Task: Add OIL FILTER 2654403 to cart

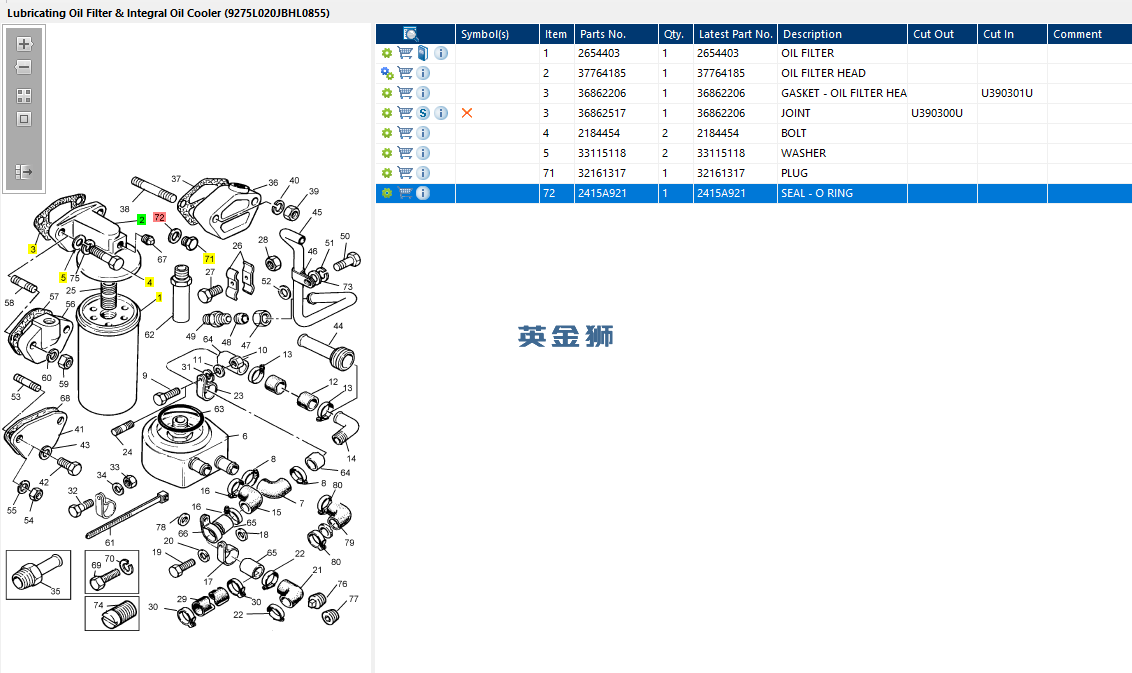Action: coord(405,53)
